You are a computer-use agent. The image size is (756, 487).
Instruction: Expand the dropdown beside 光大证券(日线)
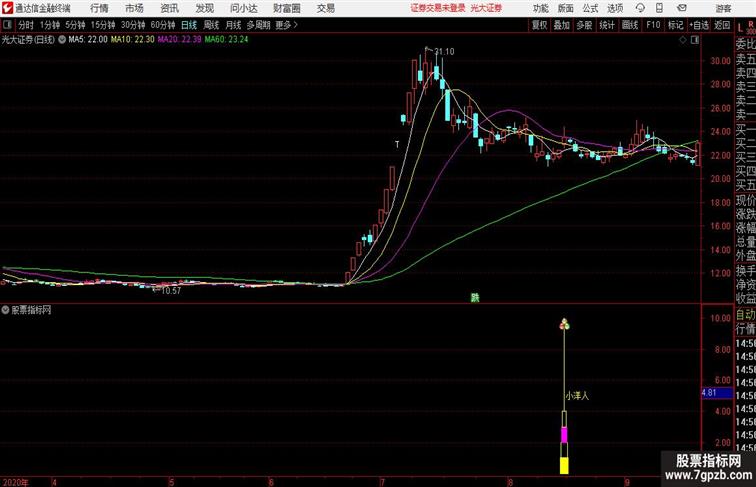62,40
